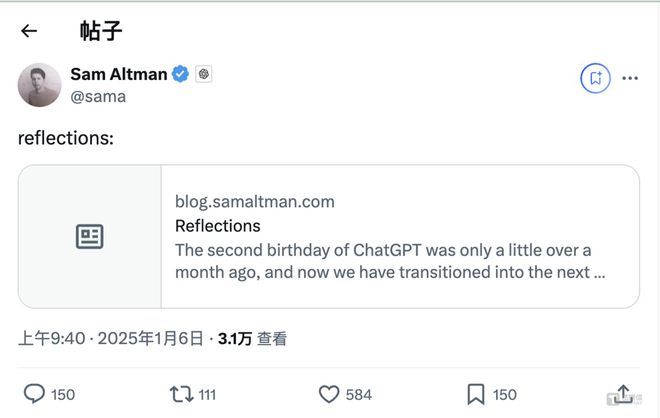Toggle like with the heart icon
660x418 pixels.
click(326, 394)
